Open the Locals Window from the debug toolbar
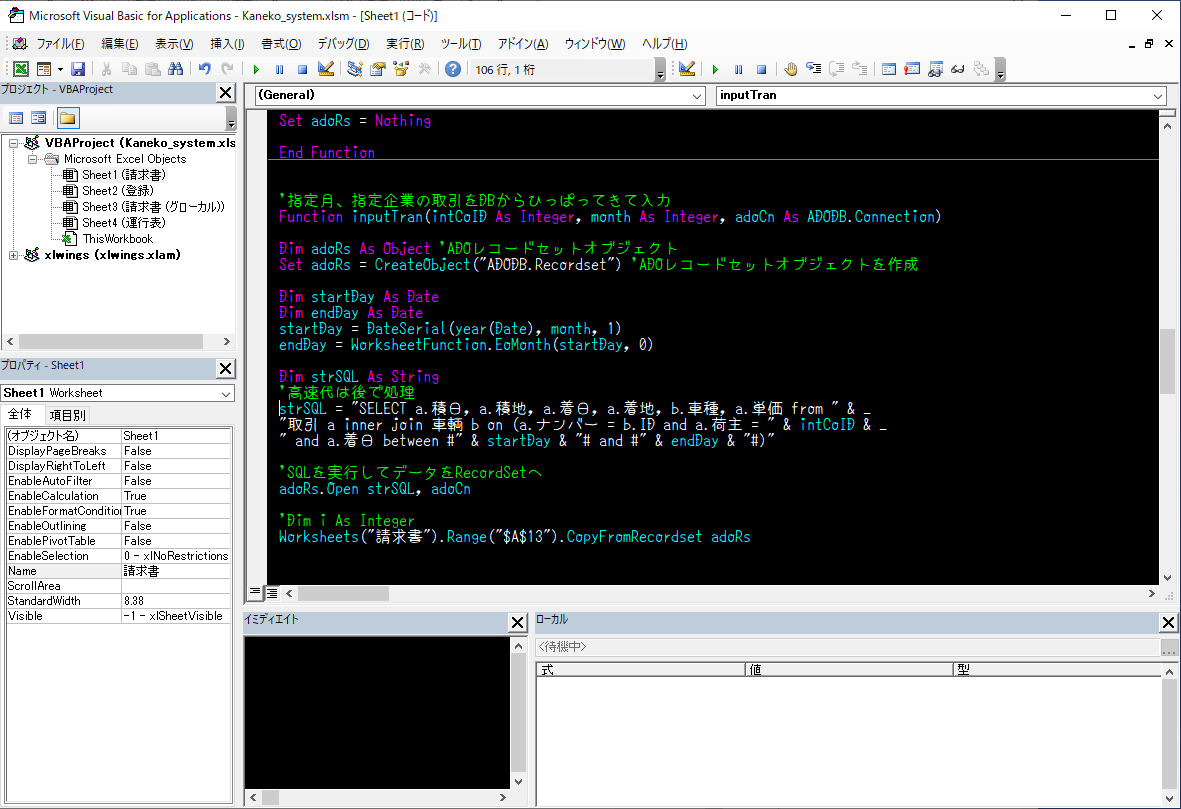This screenshot has width=1181, height=809. (889, 69)
